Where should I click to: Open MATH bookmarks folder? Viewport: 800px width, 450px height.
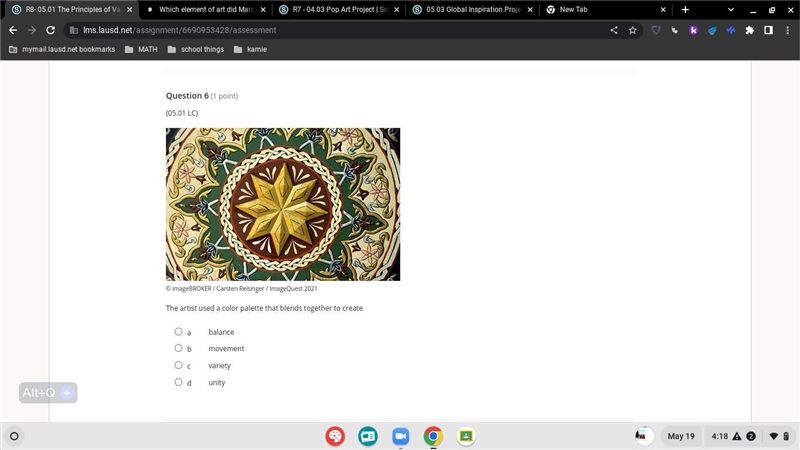(141, 49)
